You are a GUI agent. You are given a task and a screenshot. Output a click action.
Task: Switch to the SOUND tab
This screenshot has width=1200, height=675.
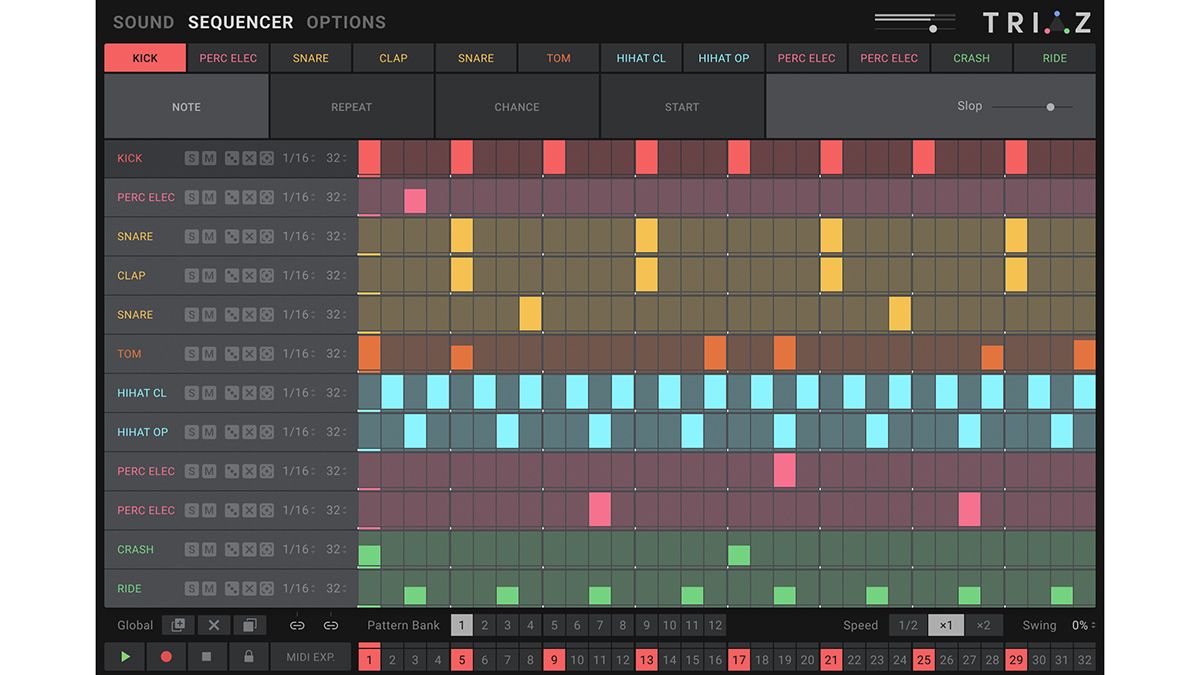pyautogui.click(x=142, y=21)
